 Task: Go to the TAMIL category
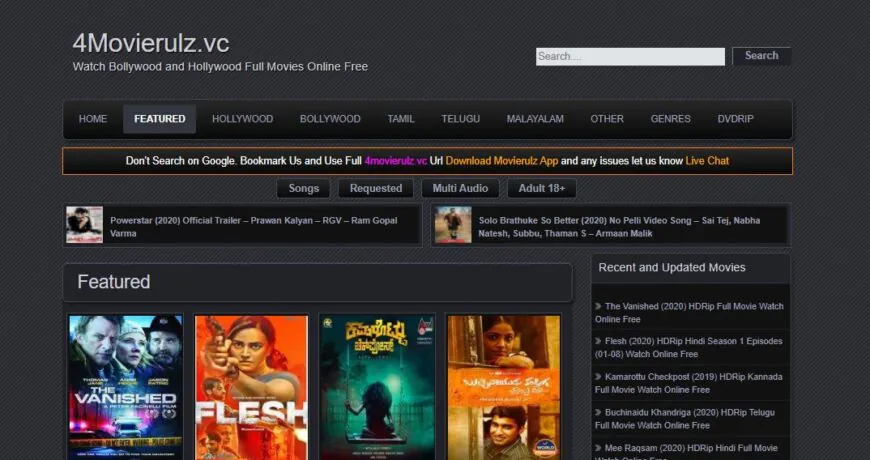(401, 119)
